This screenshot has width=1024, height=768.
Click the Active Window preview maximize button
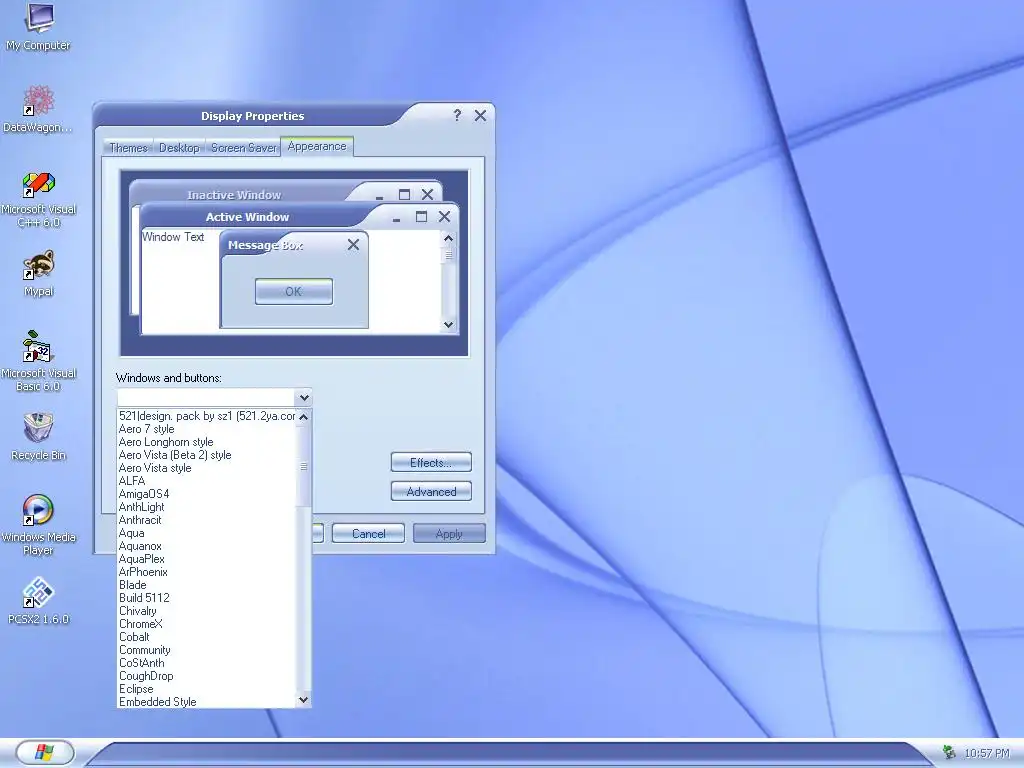pos(421,217)
